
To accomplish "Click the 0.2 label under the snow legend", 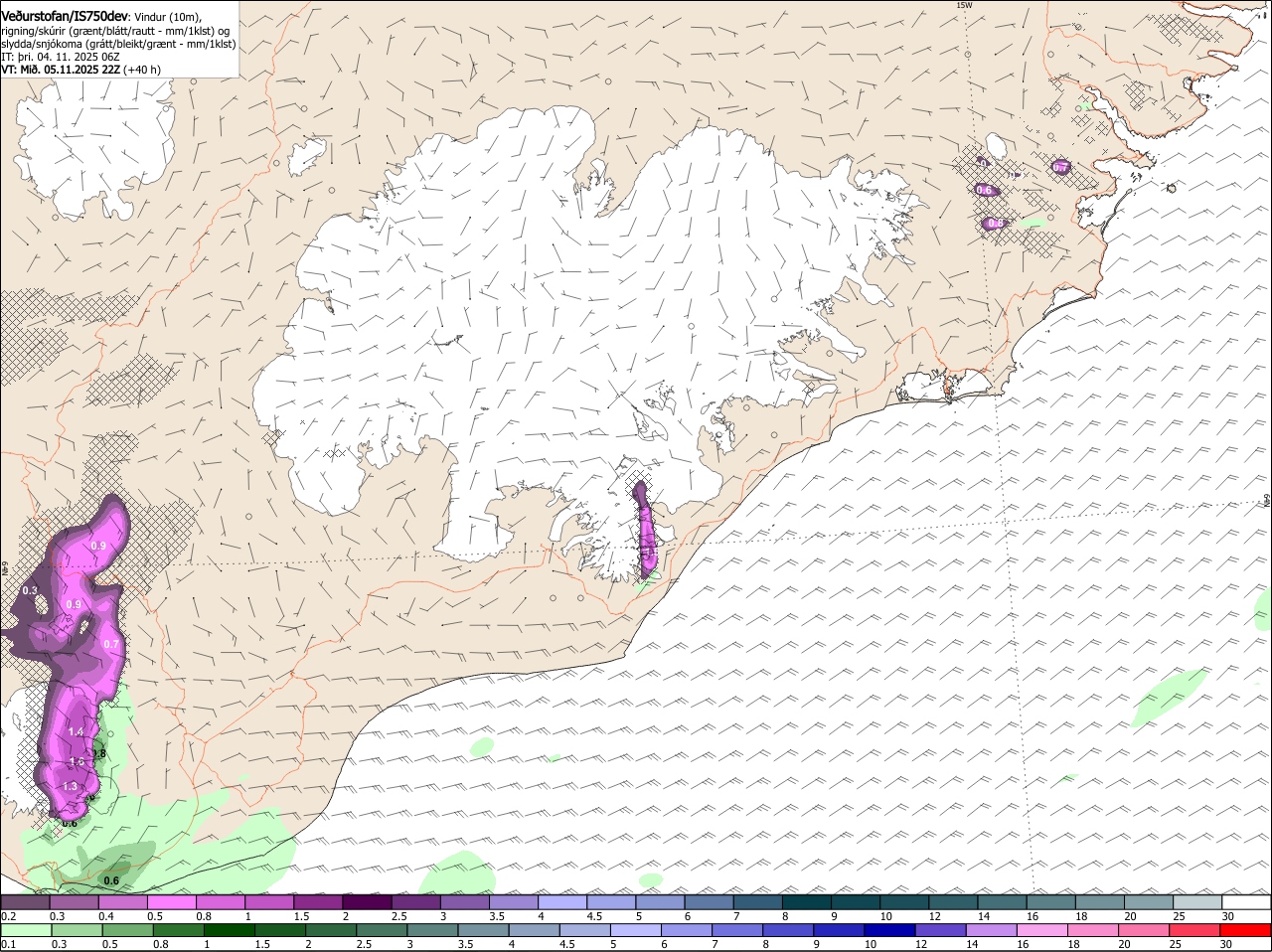I will [x=8, y=916].
